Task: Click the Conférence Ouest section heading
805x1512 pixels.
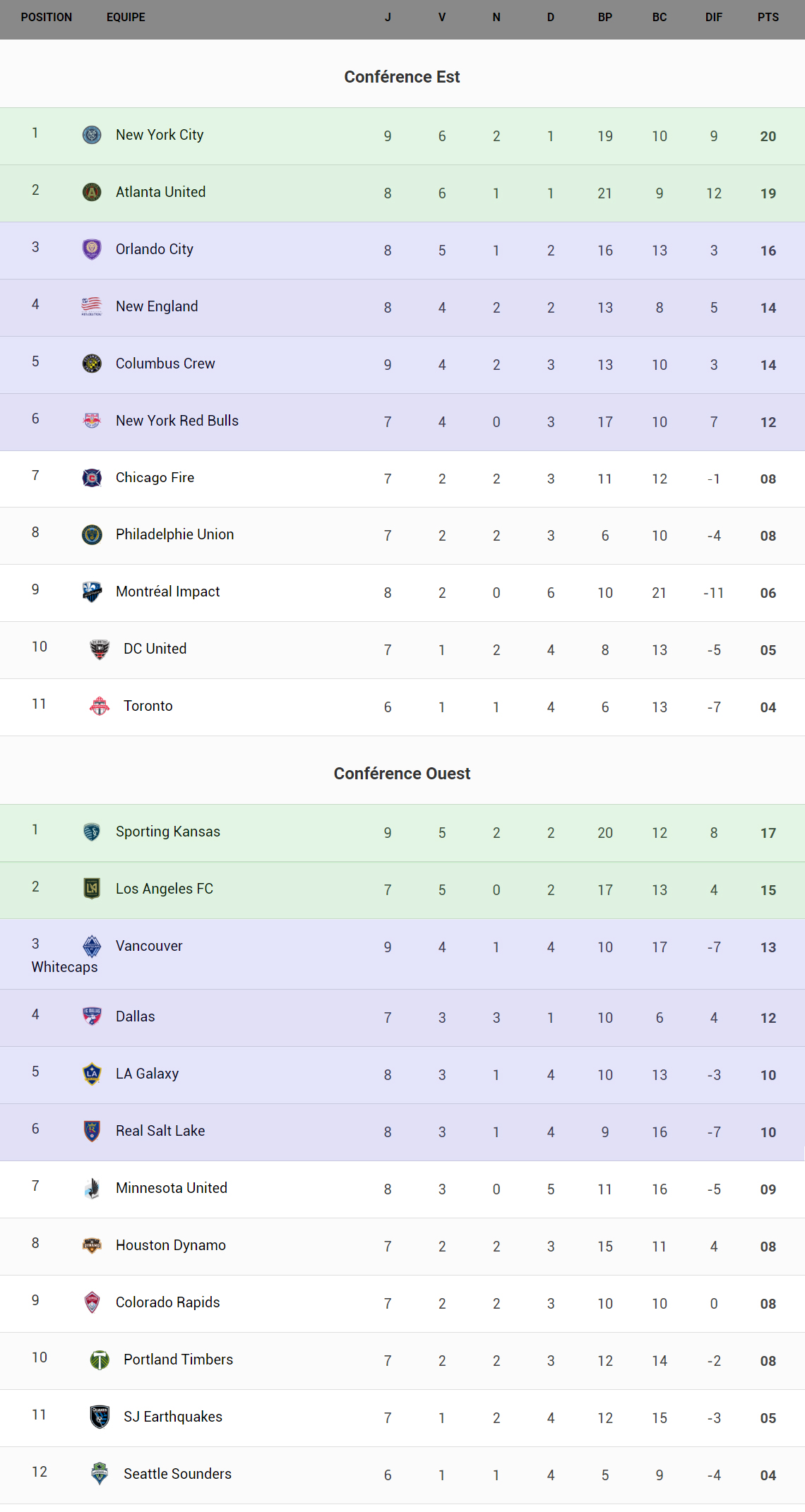Action: (x=402, y=774)
